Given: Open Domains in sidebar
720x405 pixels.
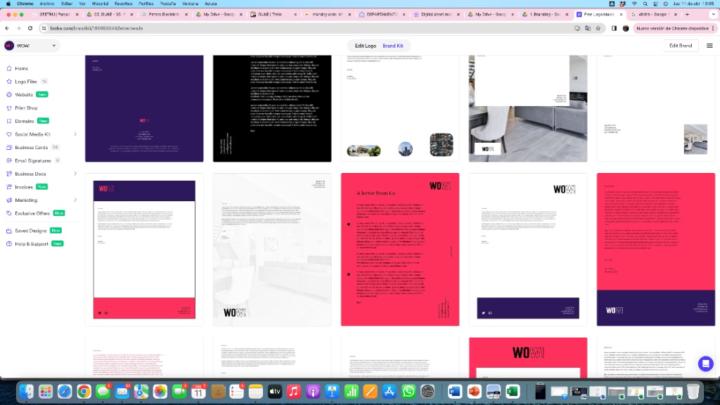Looking at the screenshot, I should click(24, 121).
